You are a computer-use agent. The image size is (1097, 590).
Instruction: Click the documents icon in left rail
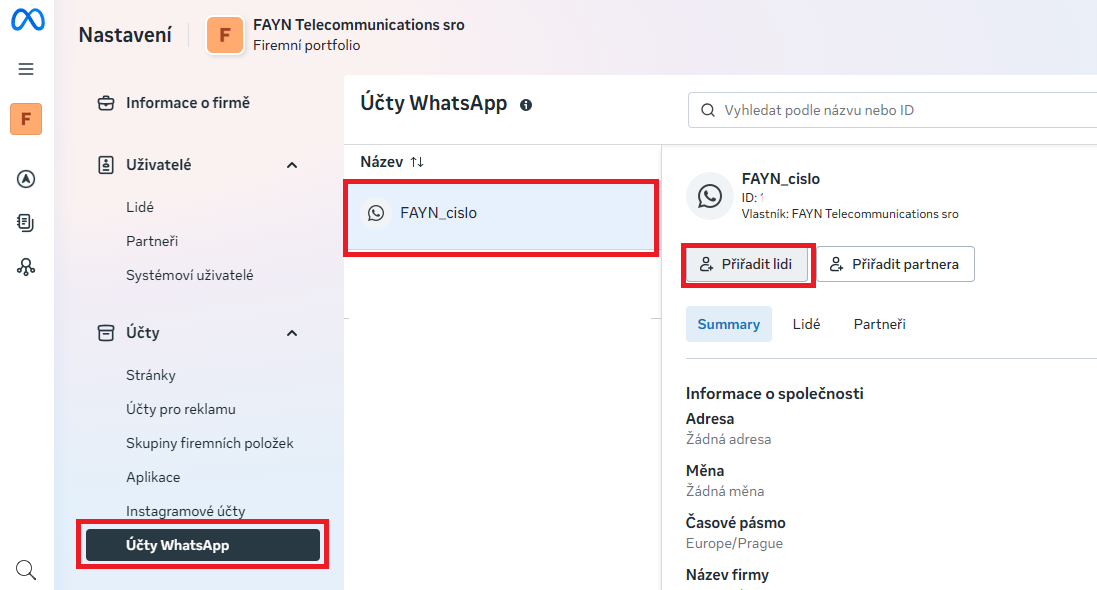tap(26, 223)
